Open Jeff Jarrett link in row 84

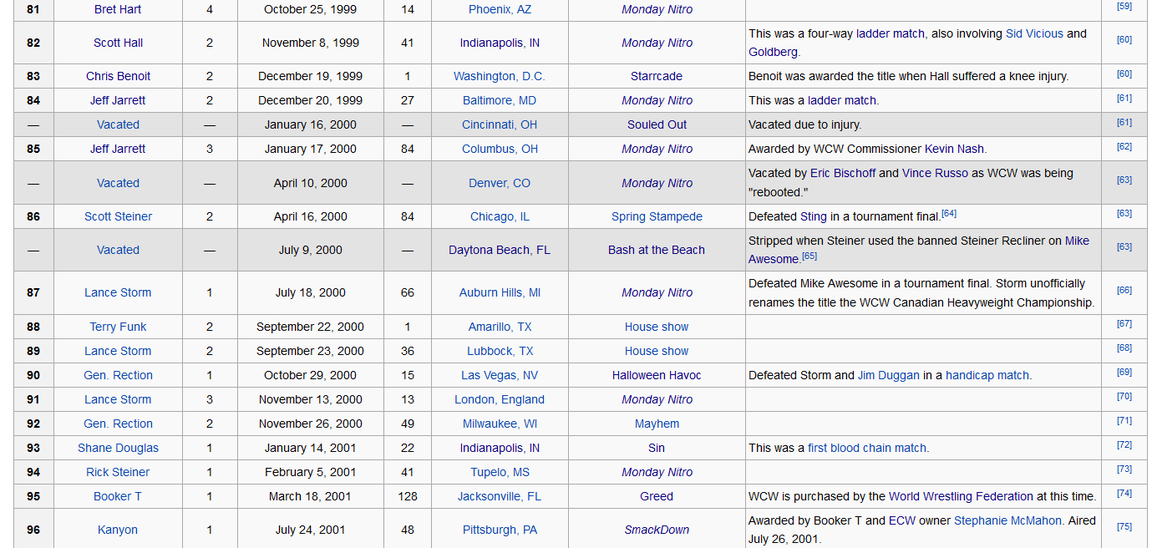pos(118,101)
